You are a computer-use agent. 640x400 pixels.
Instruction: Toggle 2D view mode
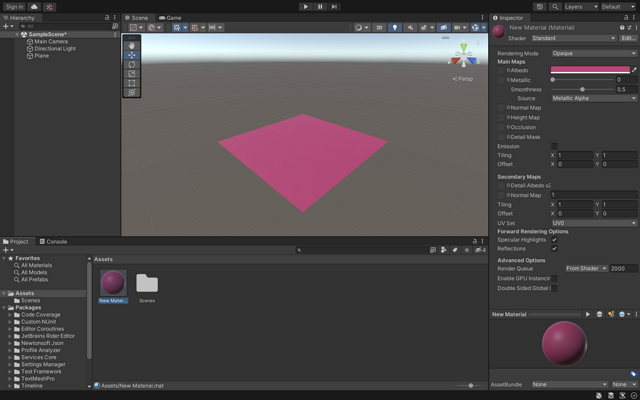click(379, 27)
